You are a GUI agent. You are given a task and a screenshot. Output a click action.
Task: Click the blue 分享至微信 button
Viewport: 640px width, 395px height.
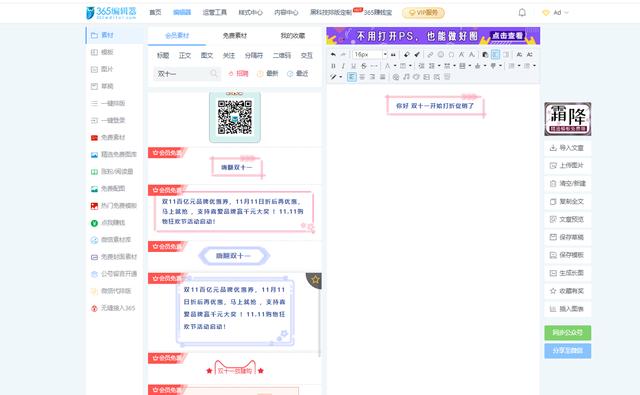click(x=567, y=351)
